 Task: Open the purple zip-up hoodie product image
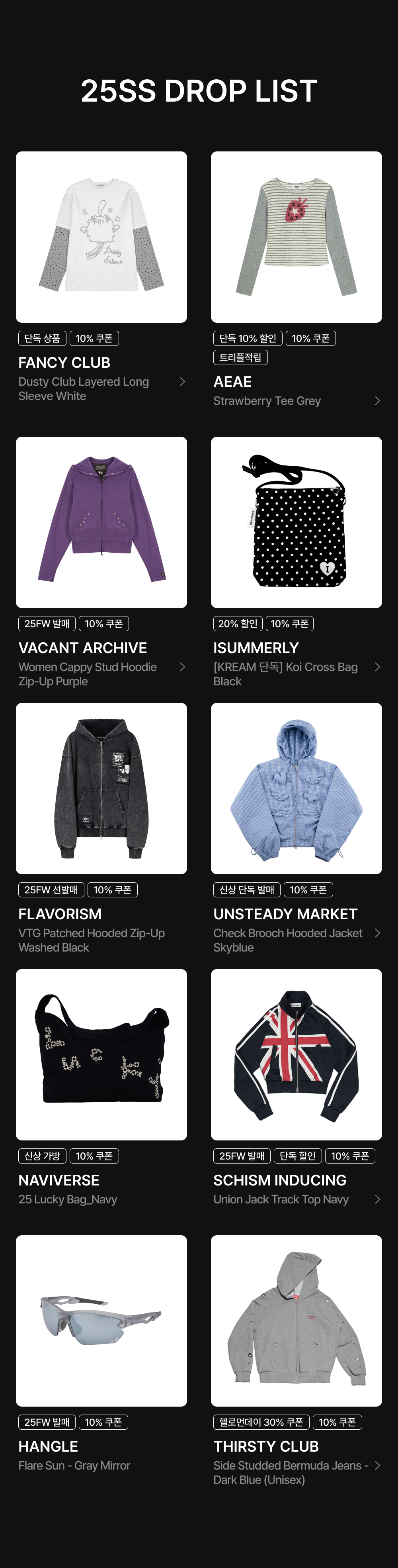coord(101,522)
